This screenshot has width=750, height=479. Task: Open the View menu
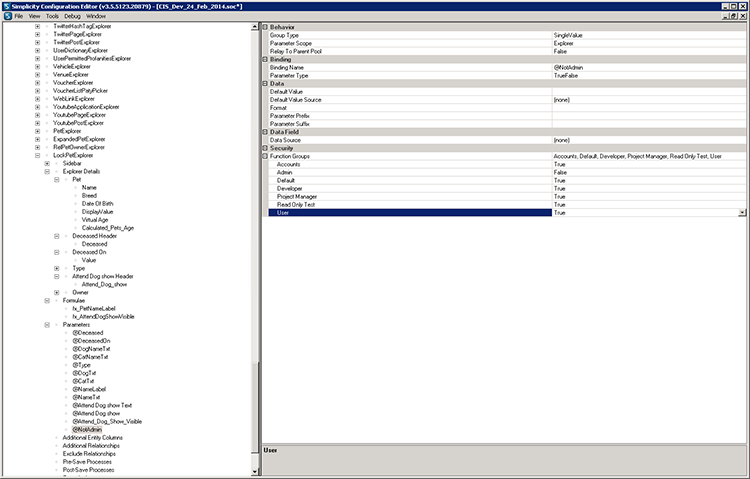(34, 16)
